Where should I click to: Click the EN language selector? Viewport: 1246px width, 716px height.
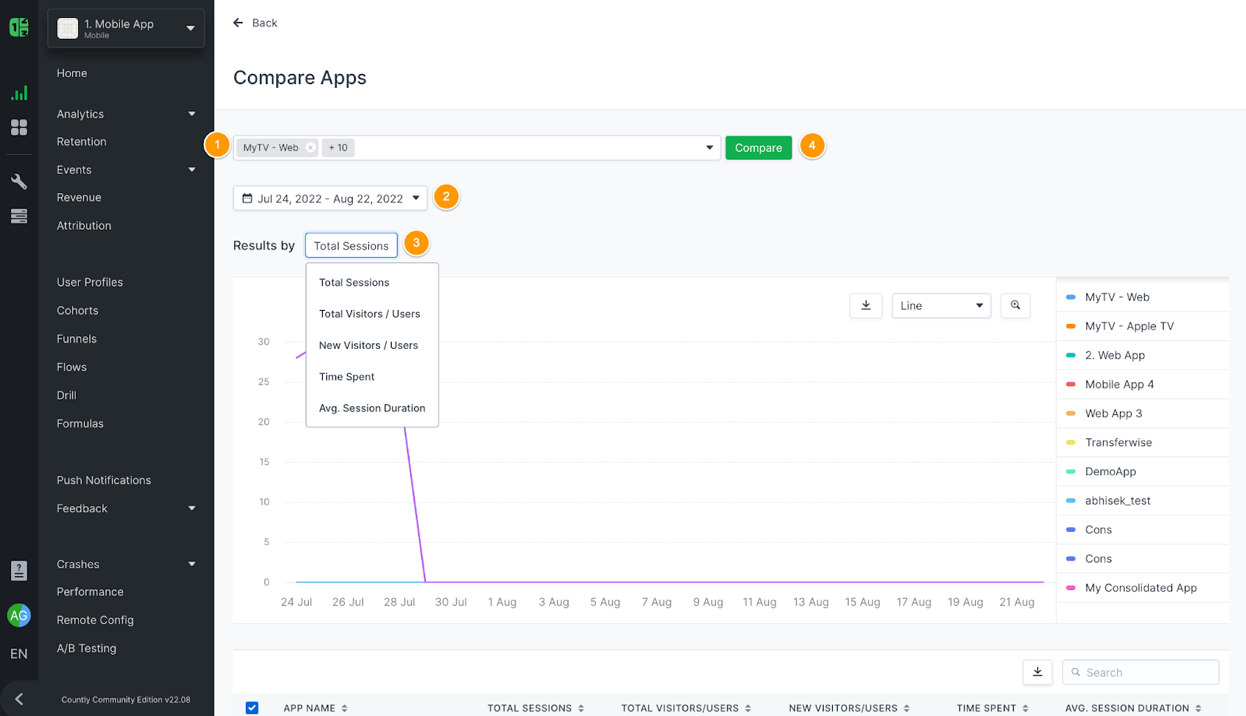19,654
